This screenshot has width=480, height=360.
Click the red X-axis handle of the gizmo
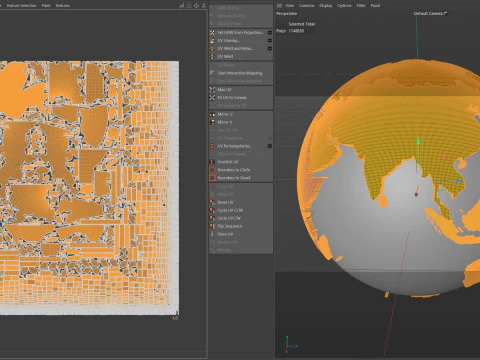pyautogui.click(x=416, y=194)
